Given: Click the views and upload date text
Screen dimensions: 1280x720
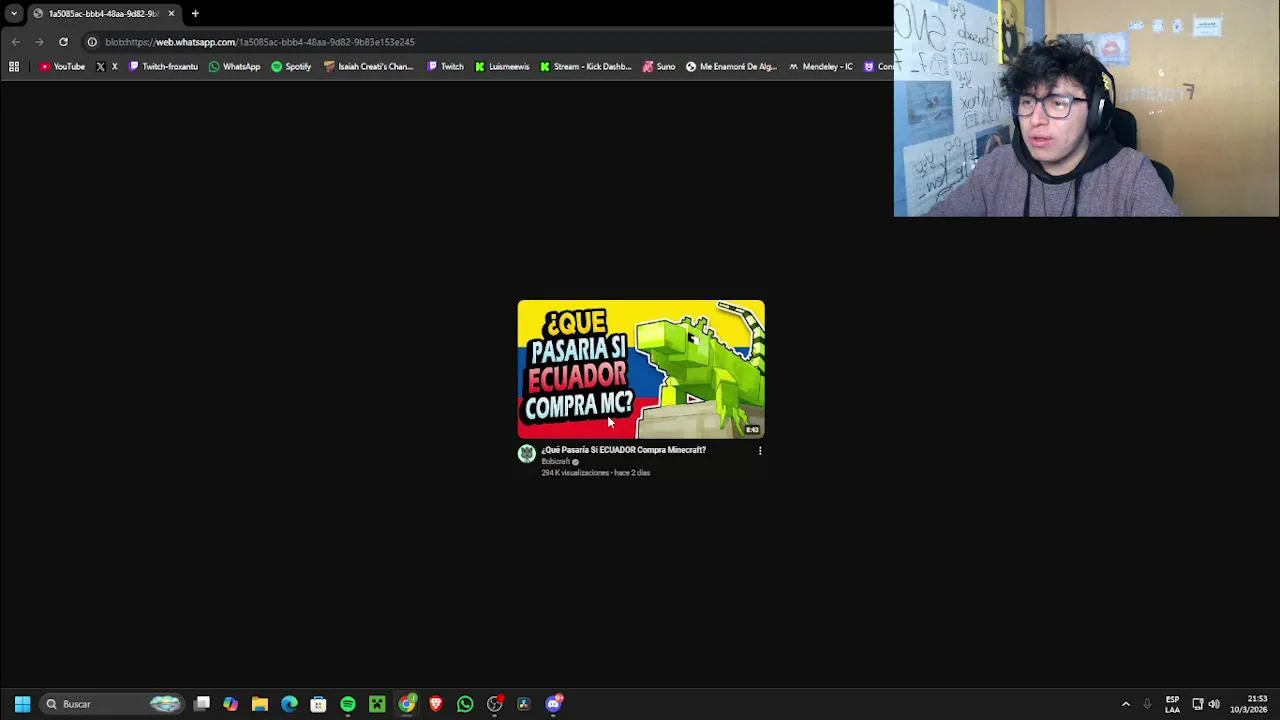Looking at the screenshot, I should point(596,473).
